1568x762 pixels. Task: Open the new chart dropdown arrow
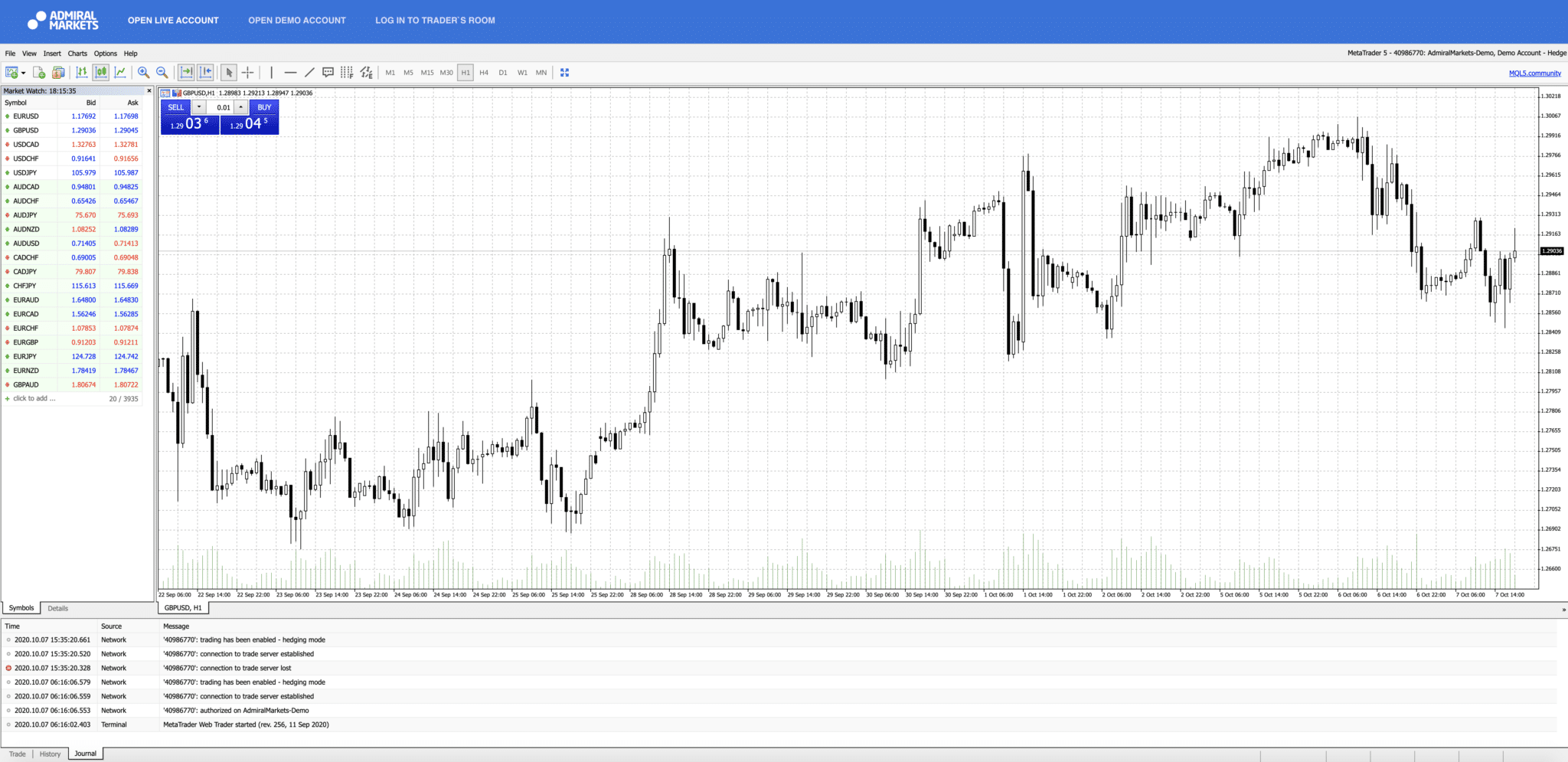point(24,73)
